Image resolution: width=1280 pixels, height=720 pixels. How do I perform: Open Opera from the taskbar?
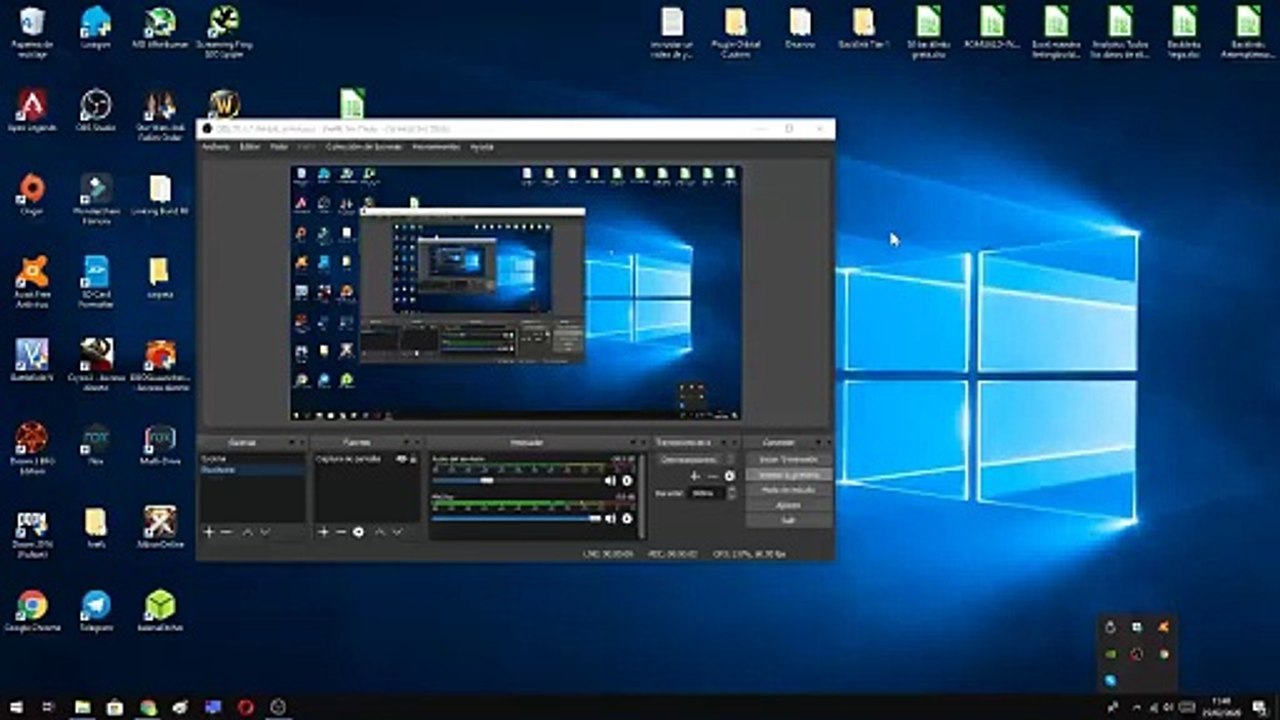(246, 707)
